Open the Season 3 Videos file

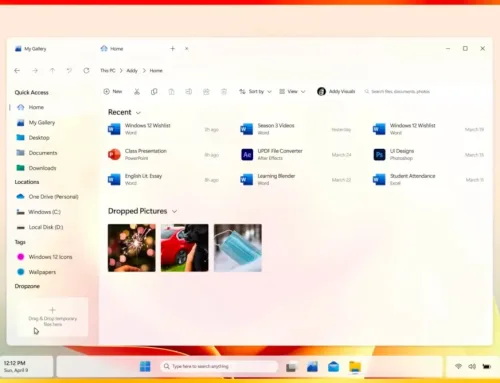296,129
